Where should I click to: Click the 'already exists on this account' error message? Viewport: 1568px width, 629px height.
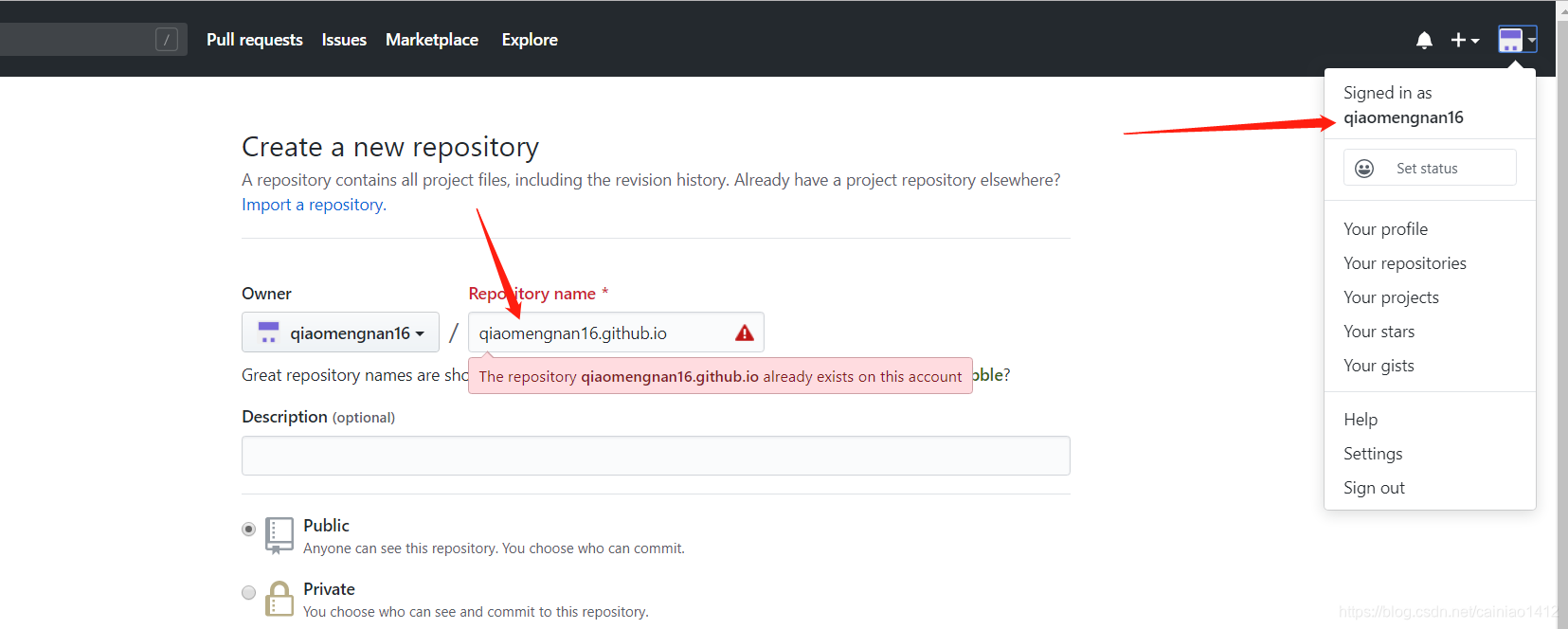tap(720, 376)
